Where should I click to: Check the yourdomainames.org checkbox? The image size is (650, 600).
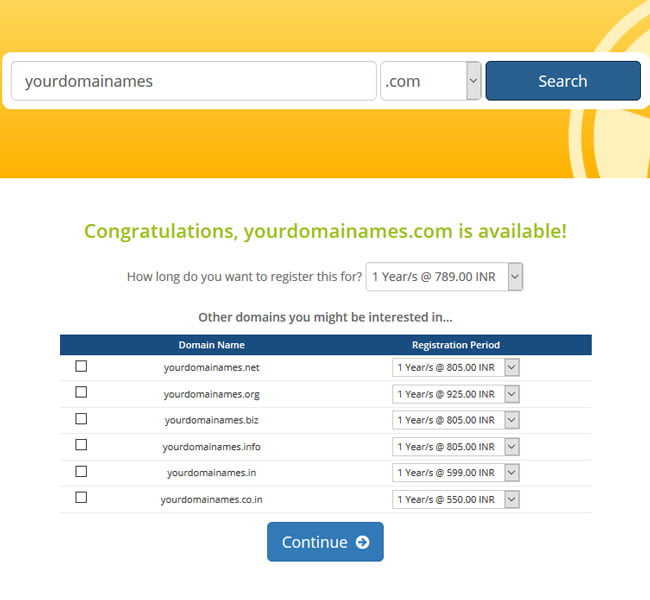[81, 392]
